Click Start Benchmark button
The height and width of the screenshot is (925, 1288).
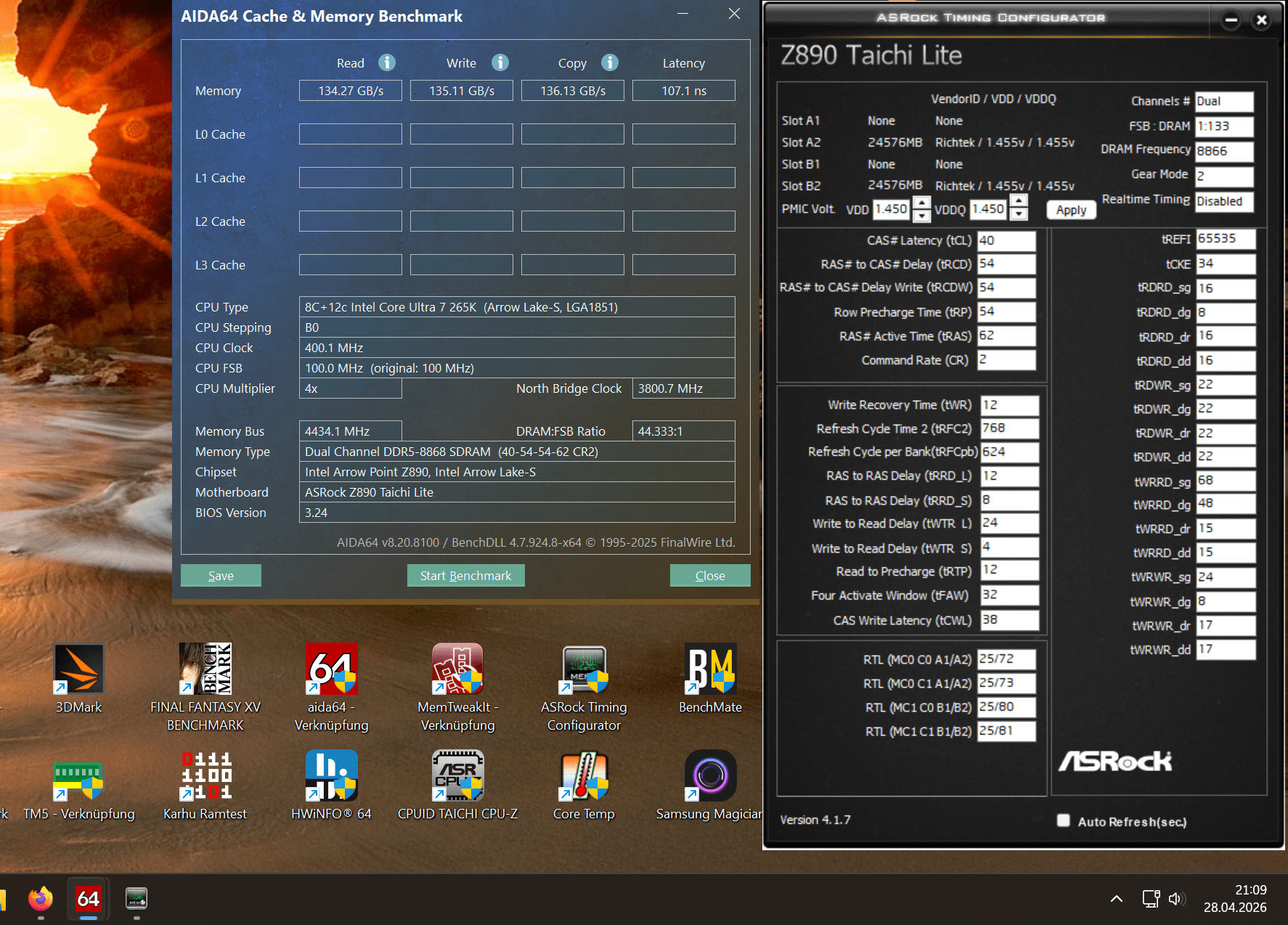pyautogui.click(x=465, y=575)
